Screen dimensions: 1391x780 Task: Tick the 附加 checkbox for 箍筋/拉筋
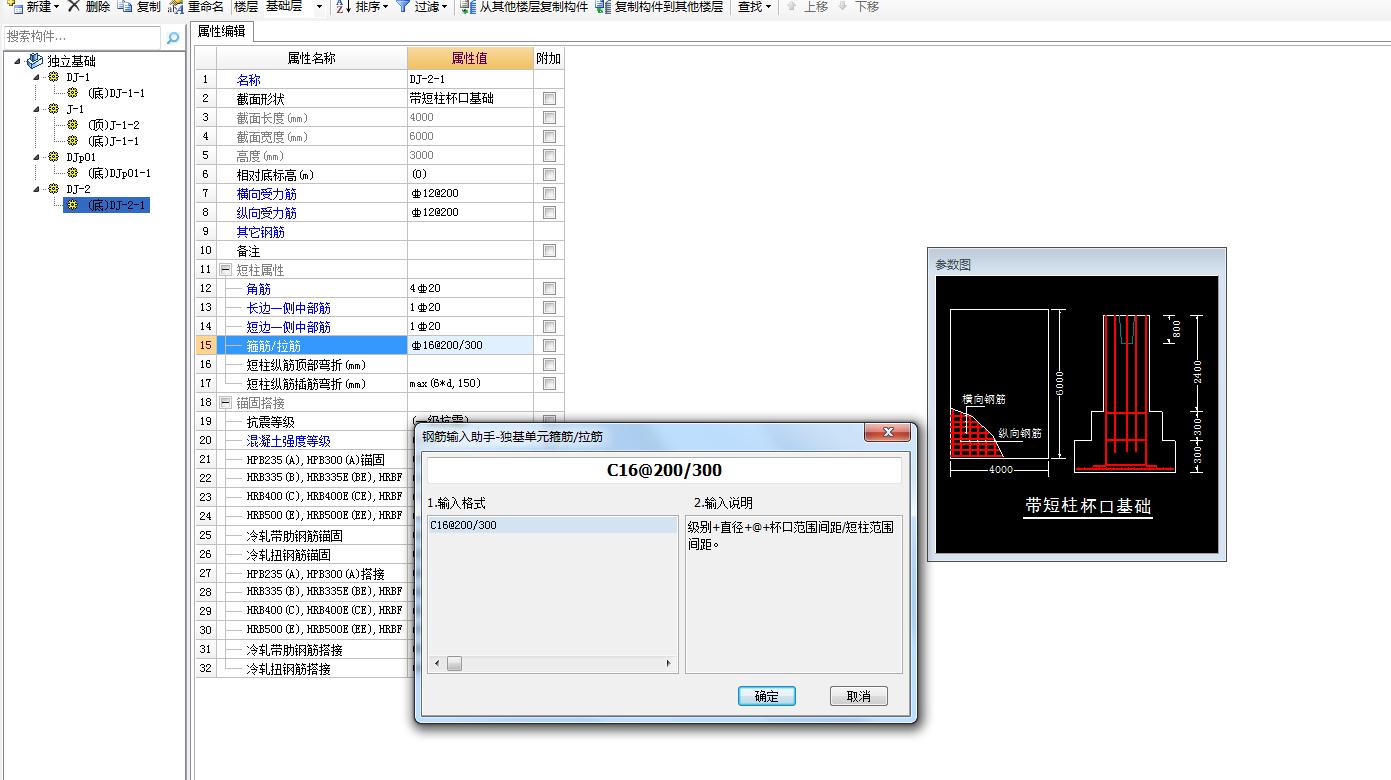tap(549, 346)
